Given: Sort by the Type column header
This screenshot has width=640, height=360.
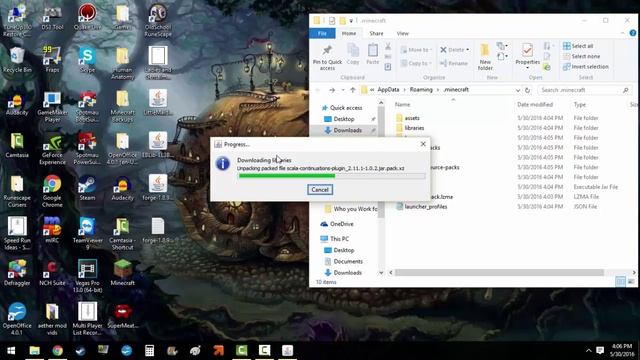Looking at the screenshot, I should coord(580,104).
